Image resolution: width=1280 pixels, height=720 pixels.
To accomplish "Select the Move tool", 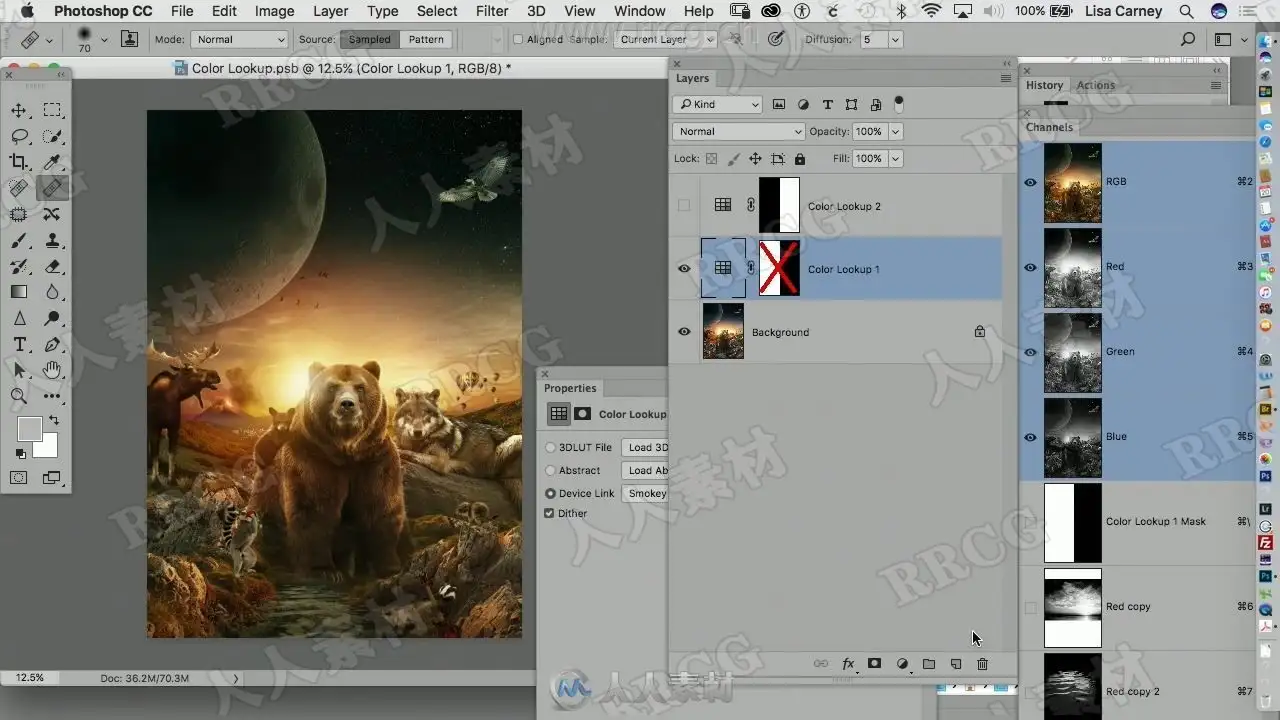I will coord(19,110).
